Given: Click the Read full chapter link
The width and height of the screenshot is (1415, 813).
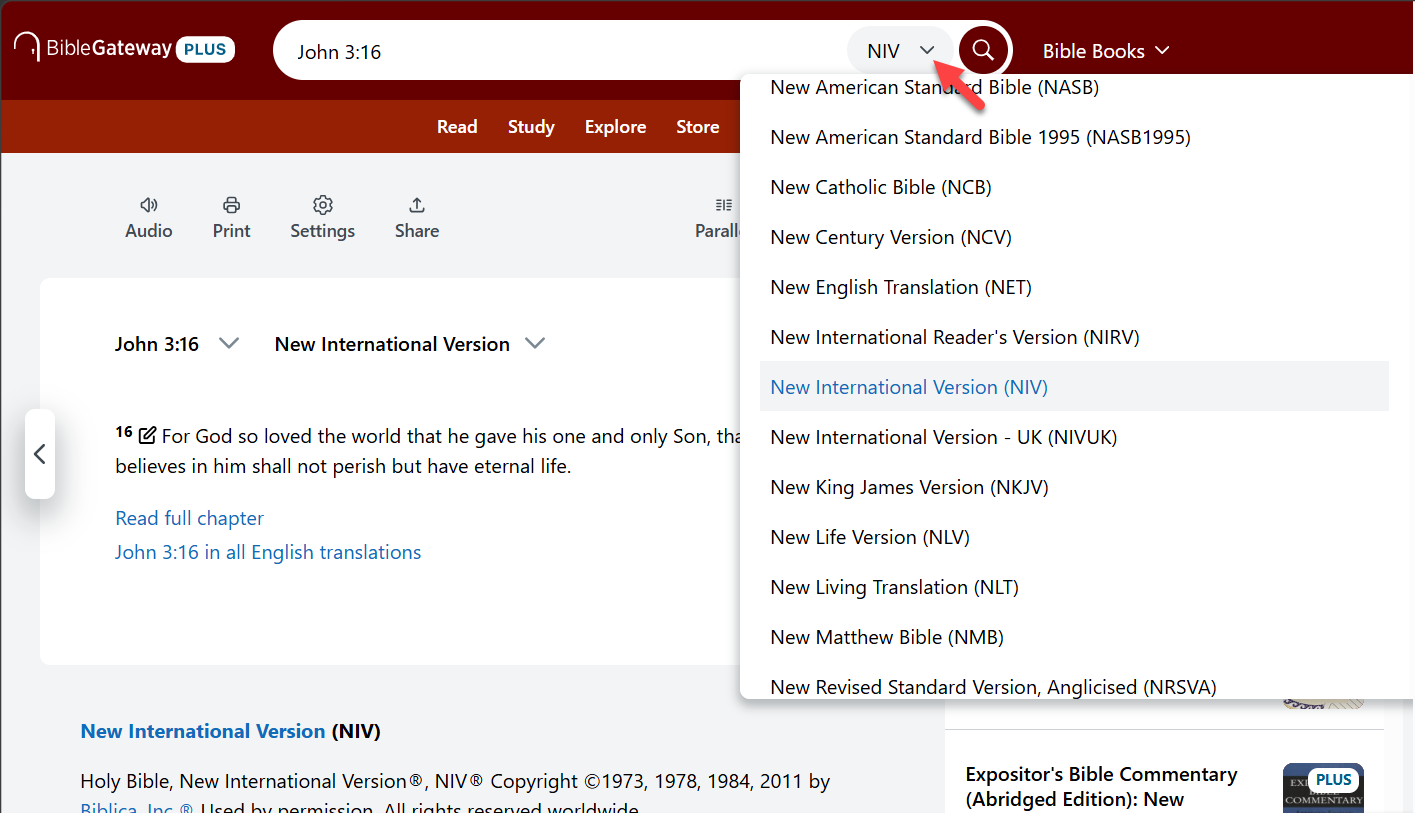Looking at the screenshot, I should coord(189,518).
